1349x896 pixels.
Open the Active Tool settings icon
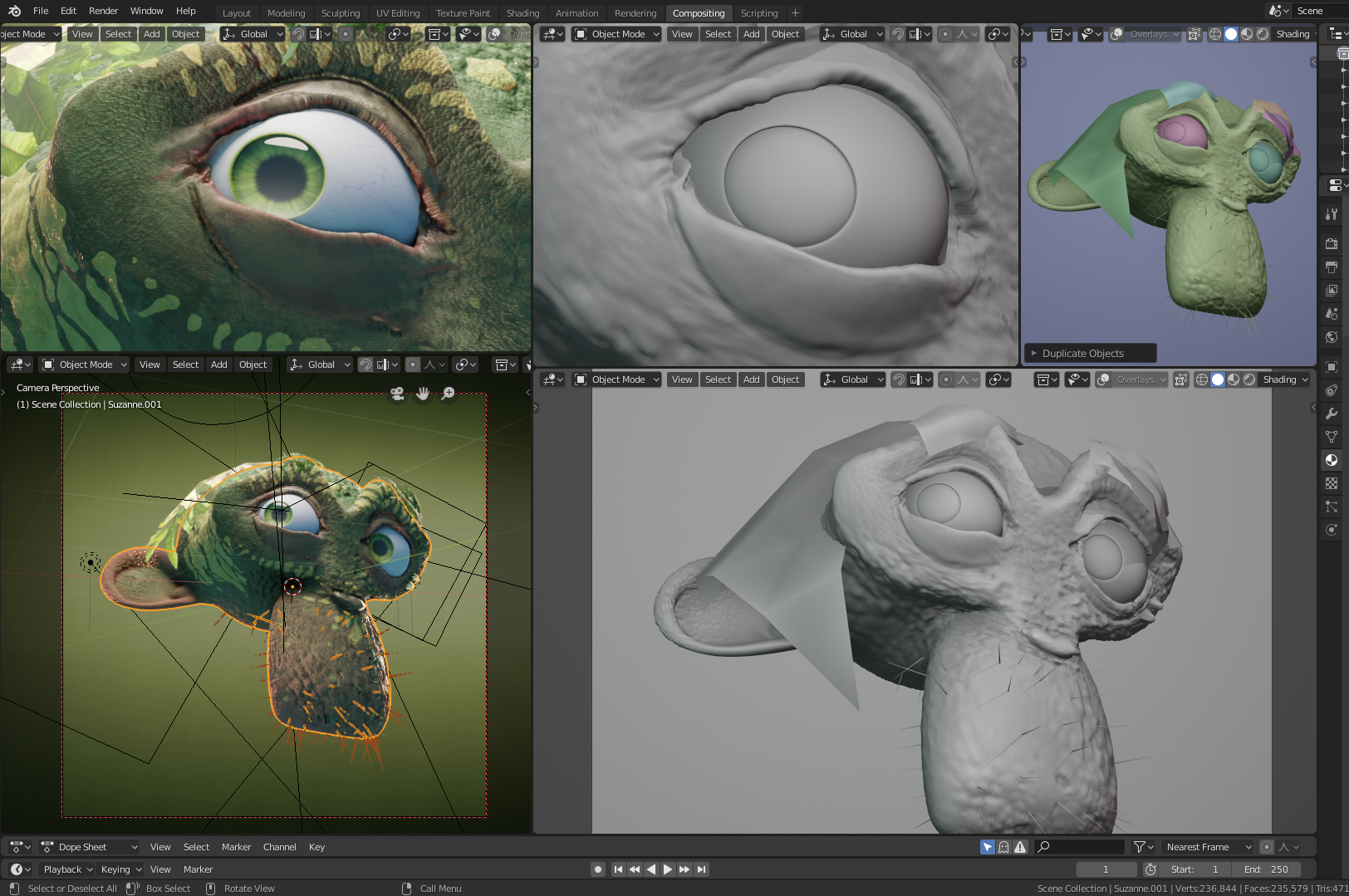[x=1332, y=214]
